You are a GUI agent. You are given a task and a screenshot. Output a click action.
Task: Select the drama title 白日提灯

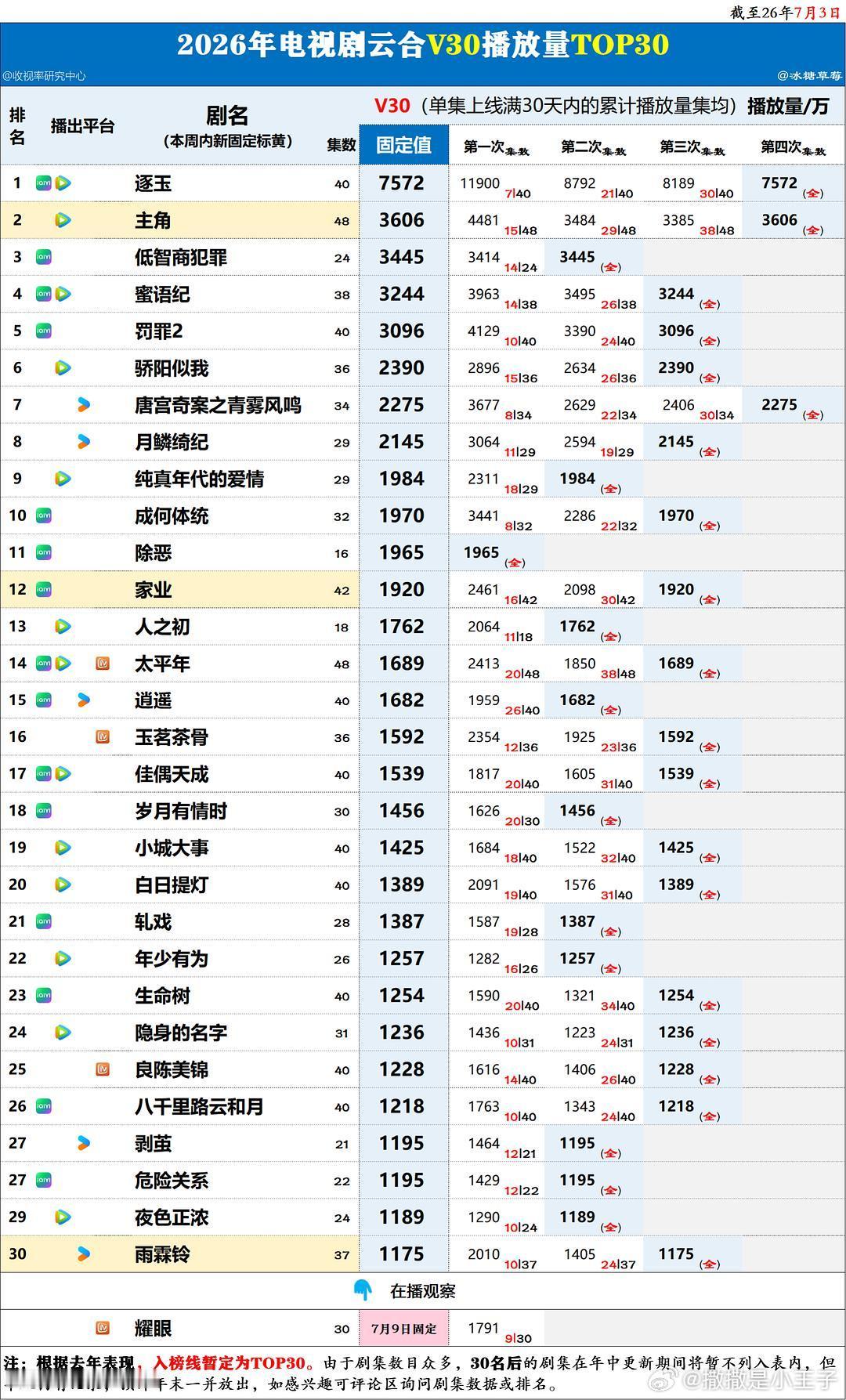pyautogui.click(x=172, y=884)
